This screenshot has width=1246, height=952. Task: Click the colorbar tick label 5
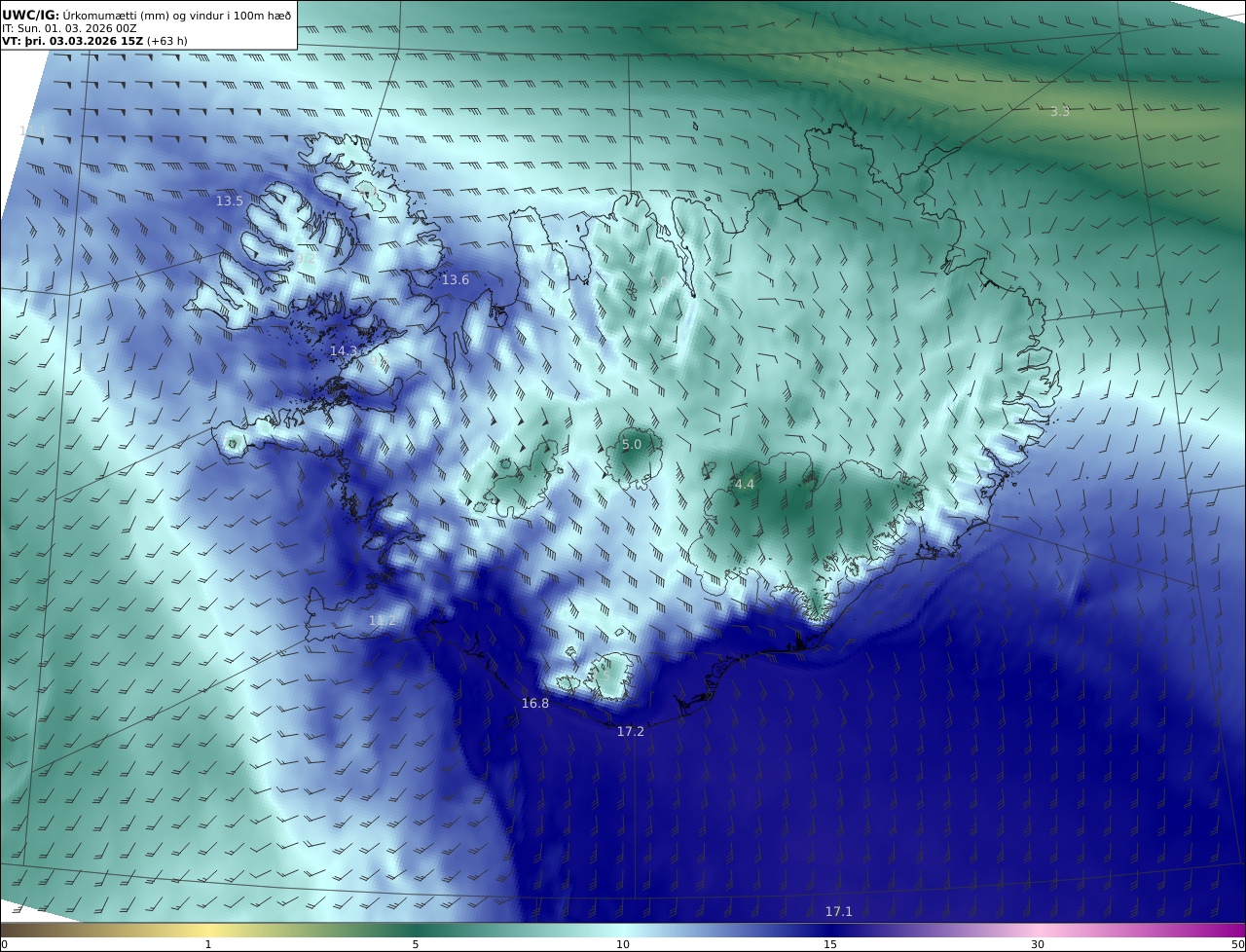pyautogui.click(x=416, y=944)
